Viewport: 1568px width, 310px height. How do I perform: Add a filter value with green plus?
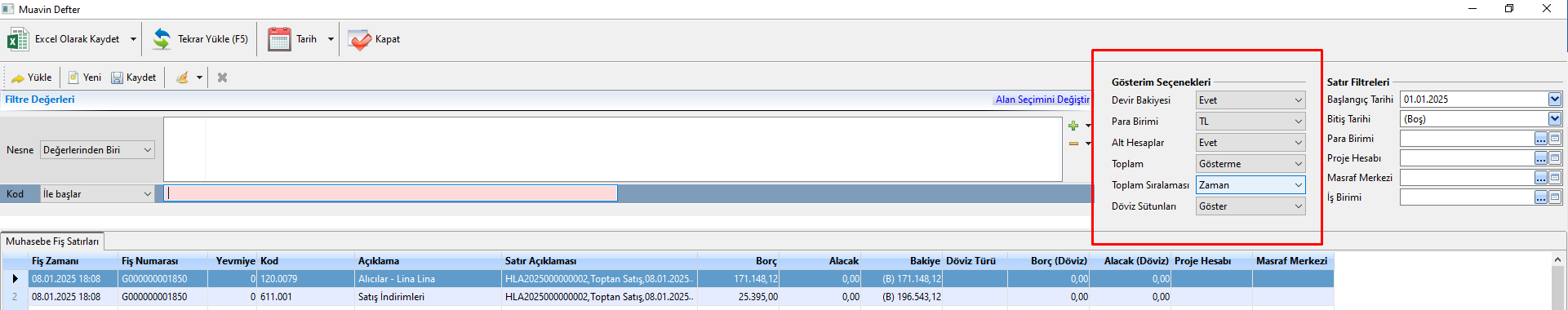[1073, 126]
